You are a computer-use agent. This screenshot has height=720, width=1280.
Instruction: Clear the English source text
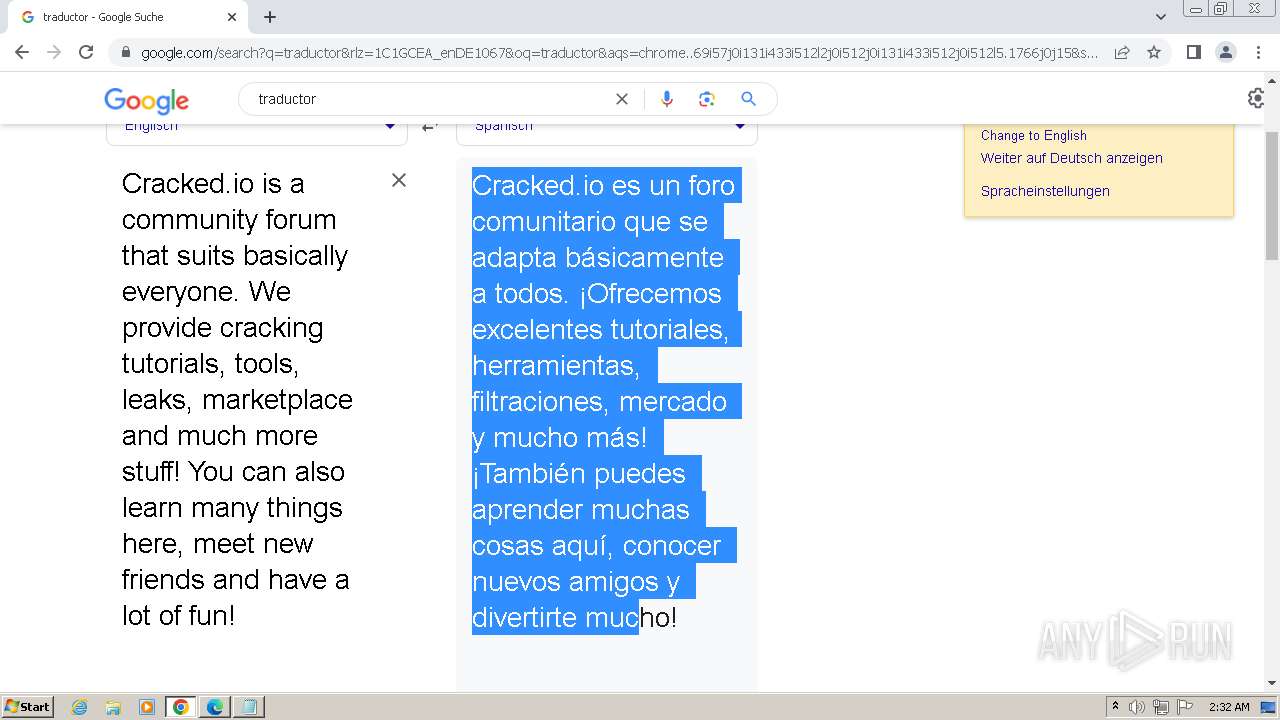click(399, 180)
